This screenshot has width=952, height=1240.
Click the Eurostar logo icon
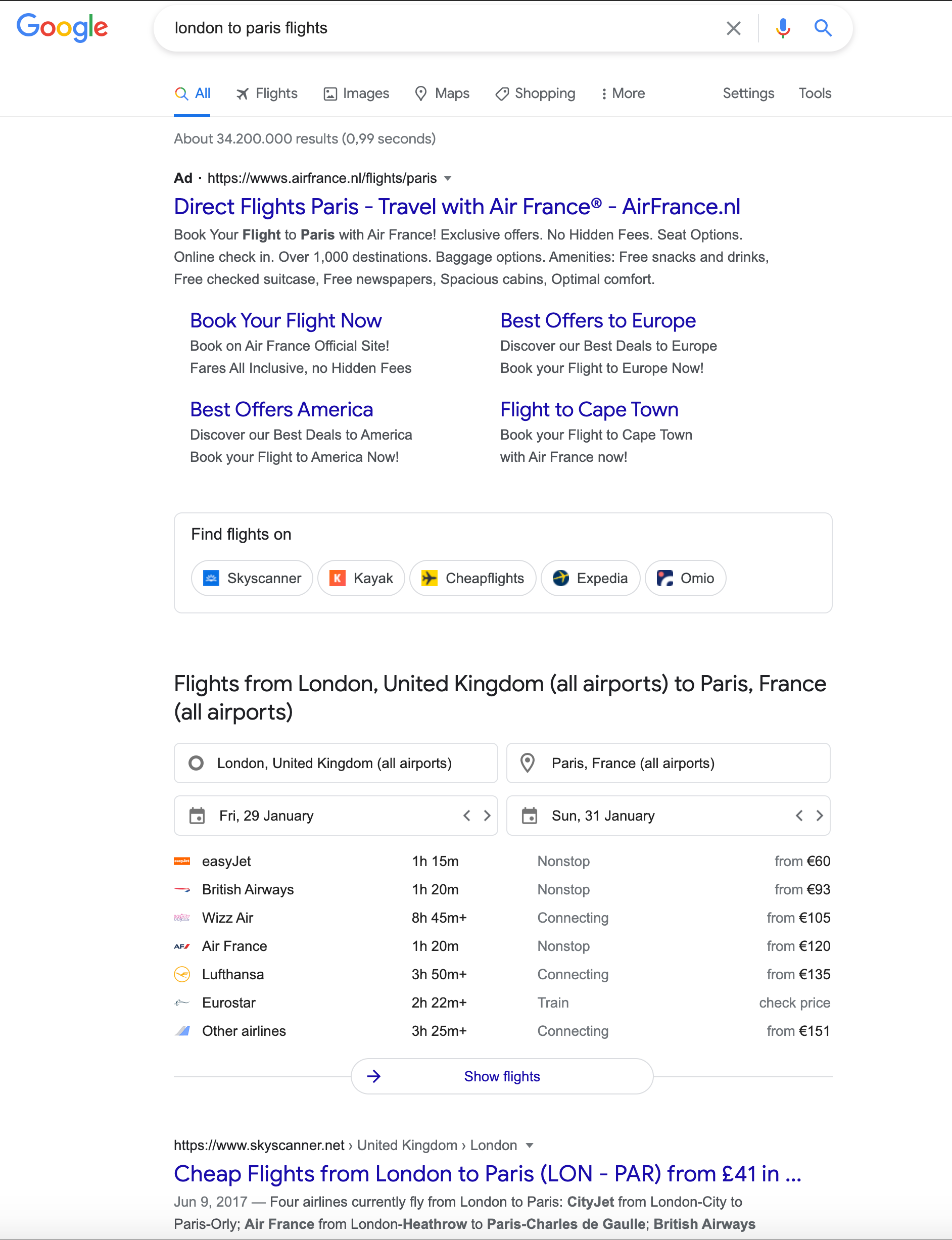pyautogui.click(x=182, y=1003)
